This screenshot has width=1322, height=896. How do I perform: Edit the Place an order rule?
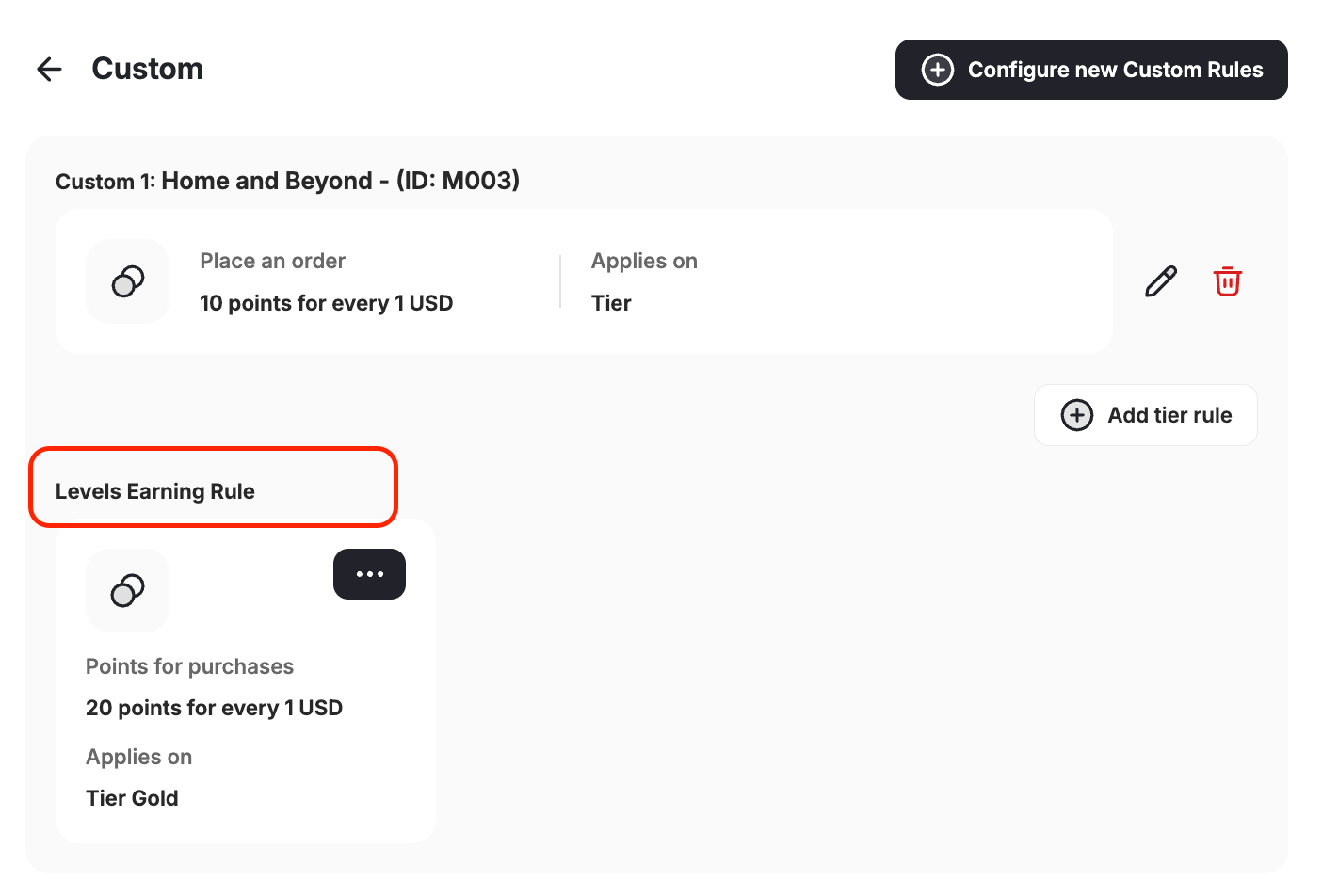[x=1160, y=281]
